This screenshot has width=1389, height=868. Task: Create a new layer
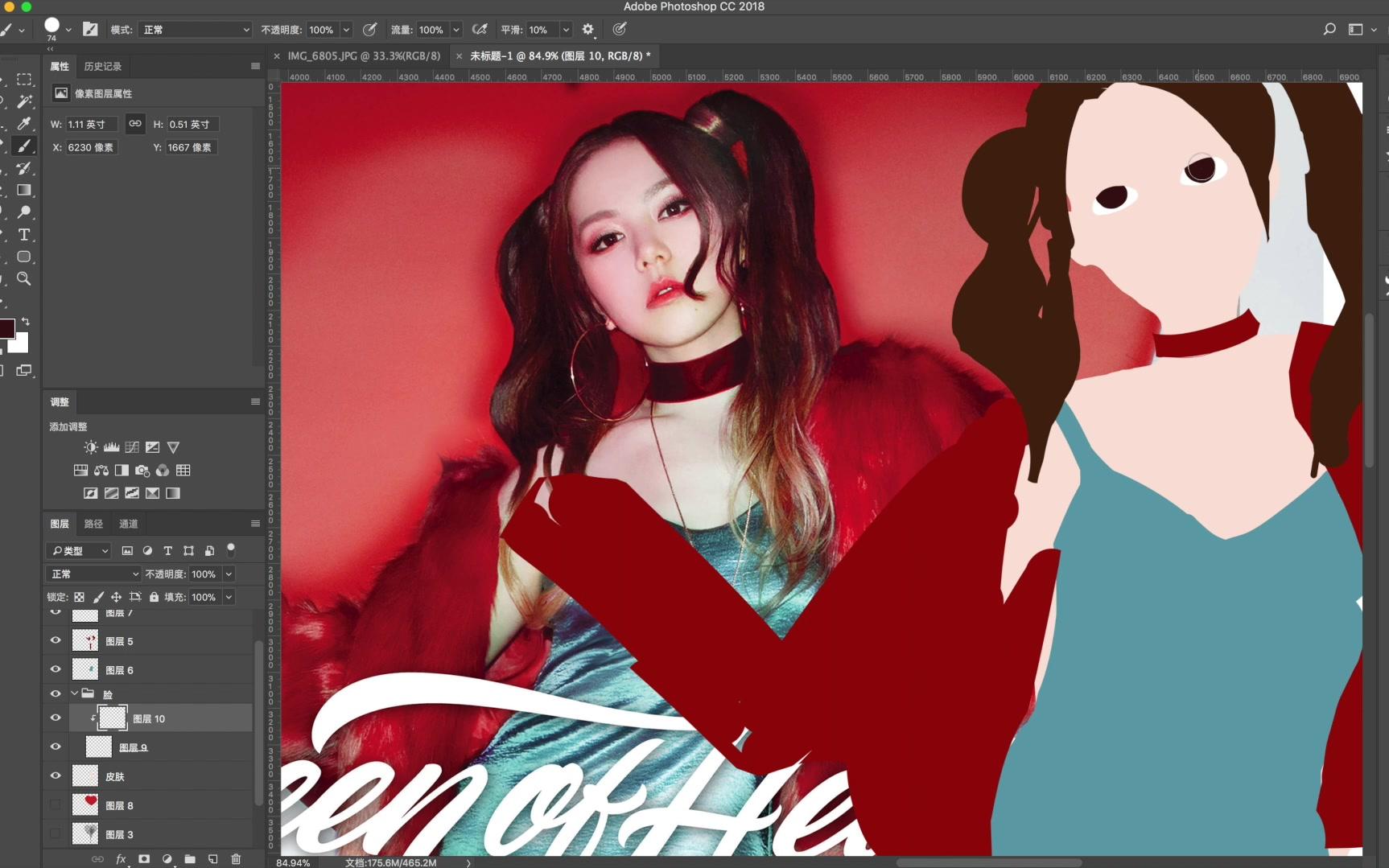[212, 859]
